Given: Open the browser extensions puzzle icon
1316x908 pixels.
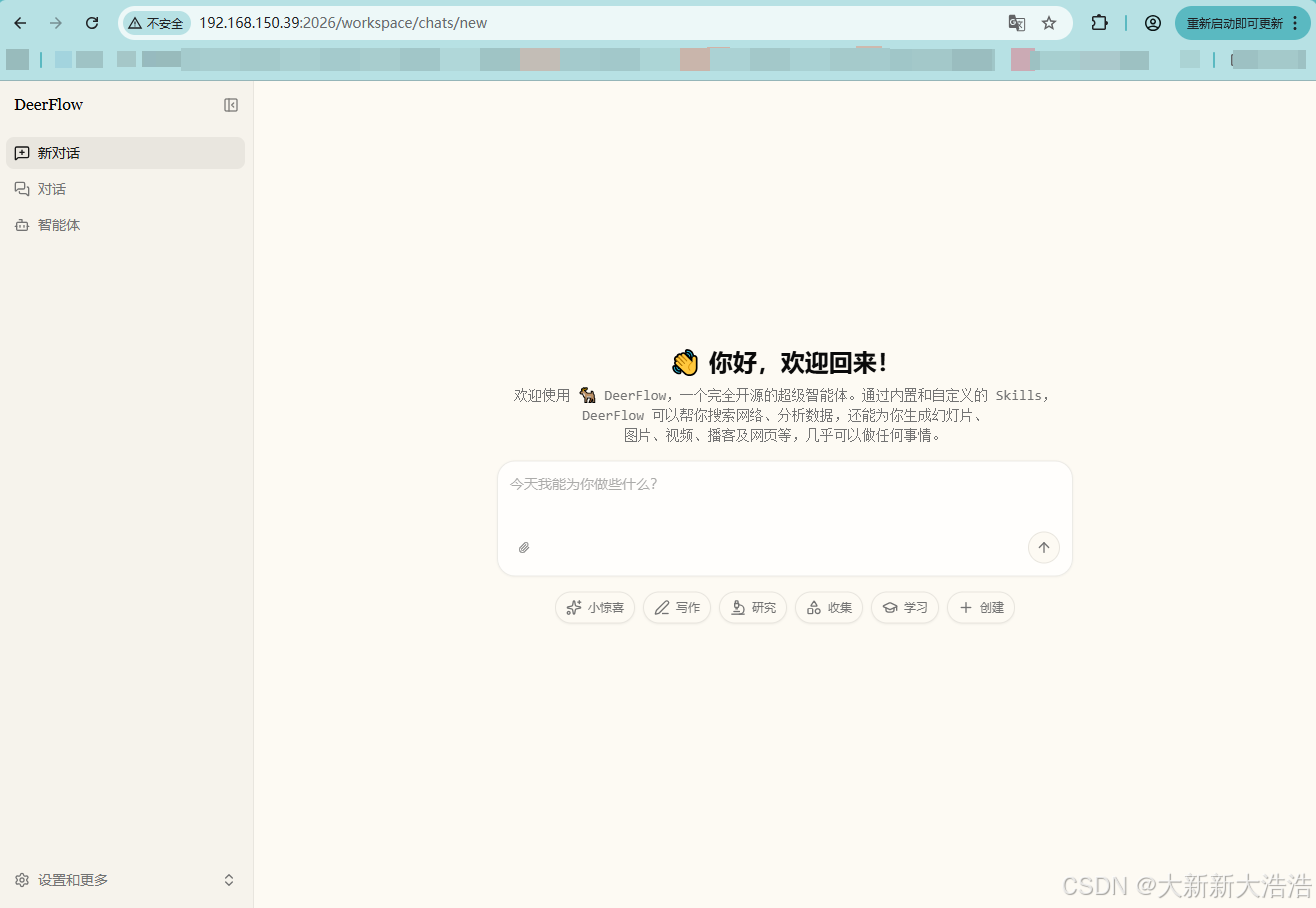Looking at the screenshot, I should pyautogui.click(x=1099, y=23).
